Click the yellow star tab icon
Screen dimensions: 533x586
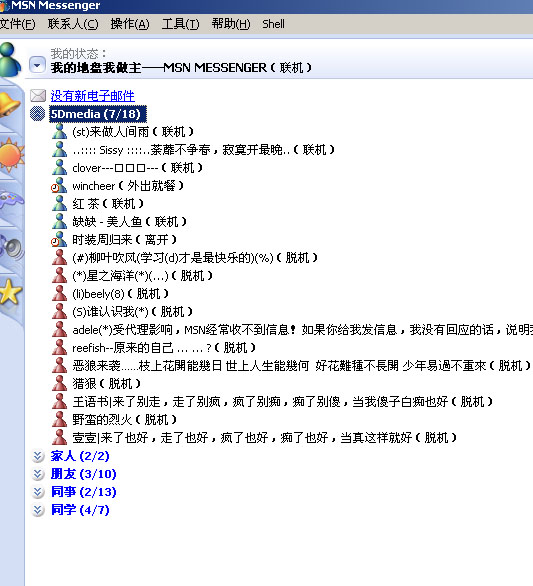[10, 292]
